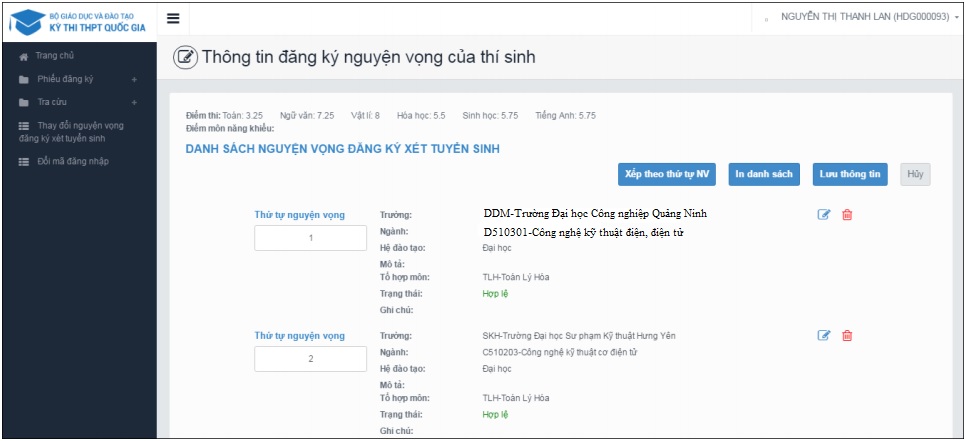Click SKH-Trường Đại học Sư phạm Kỹ thuật Hưng Yên
This screenshot has height=441, width=966.
coord(579,336)
